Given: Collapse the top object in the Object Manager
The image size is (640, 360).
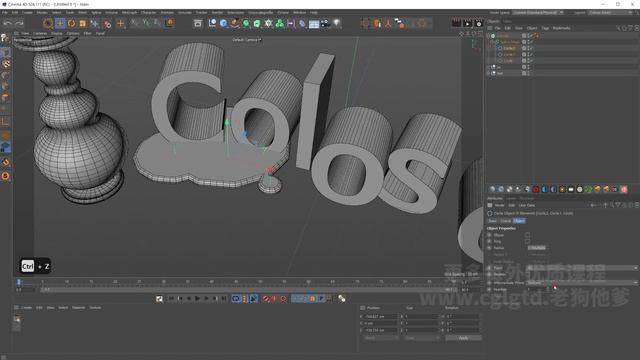Looking at the screenshot, I should click(488, 36).
